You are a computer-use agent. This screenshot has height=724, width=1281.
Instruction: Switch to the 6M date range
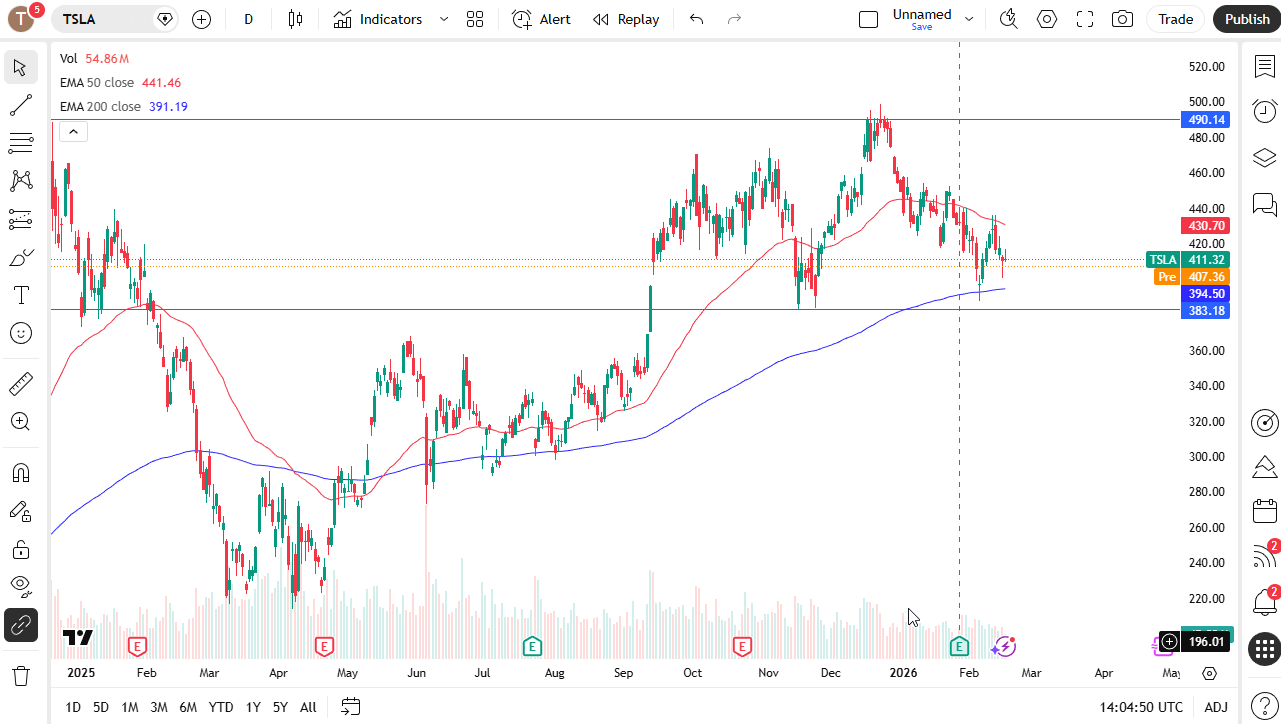point(187,707)
